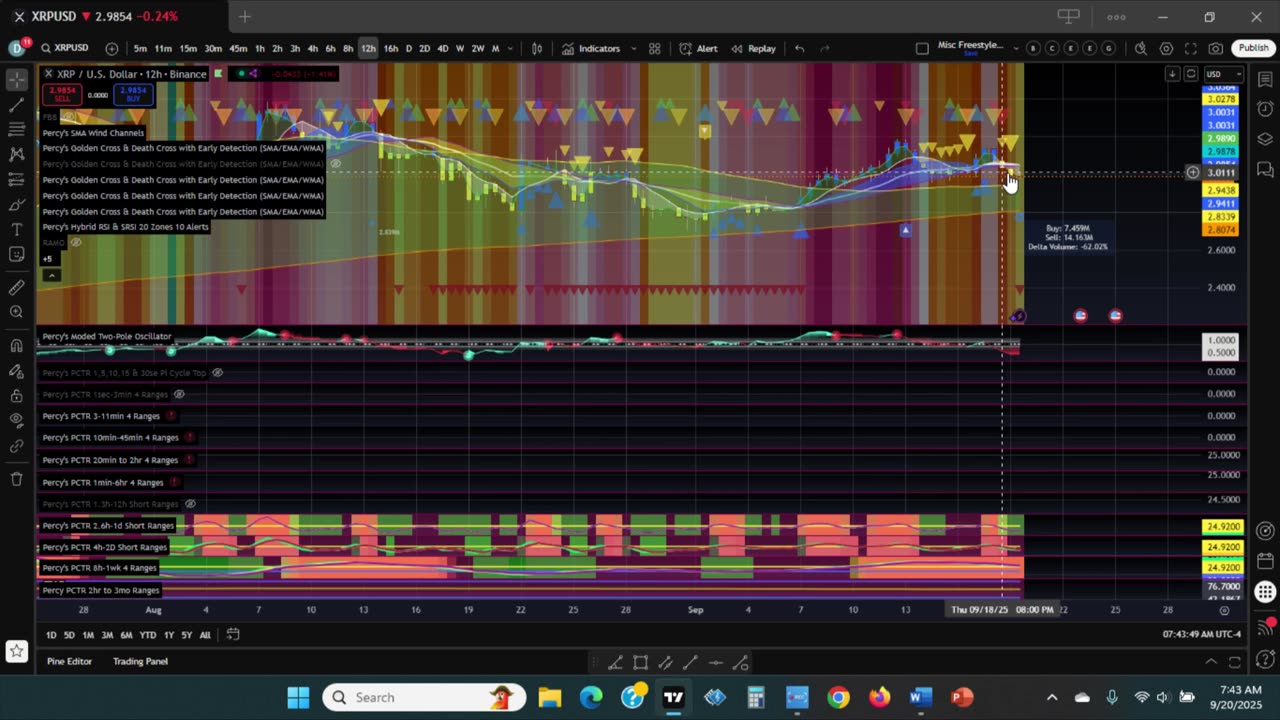This screenshot has width=1280, height=720.
Task: Open the Trading Panel tab
Action: (x=140, y=661)
